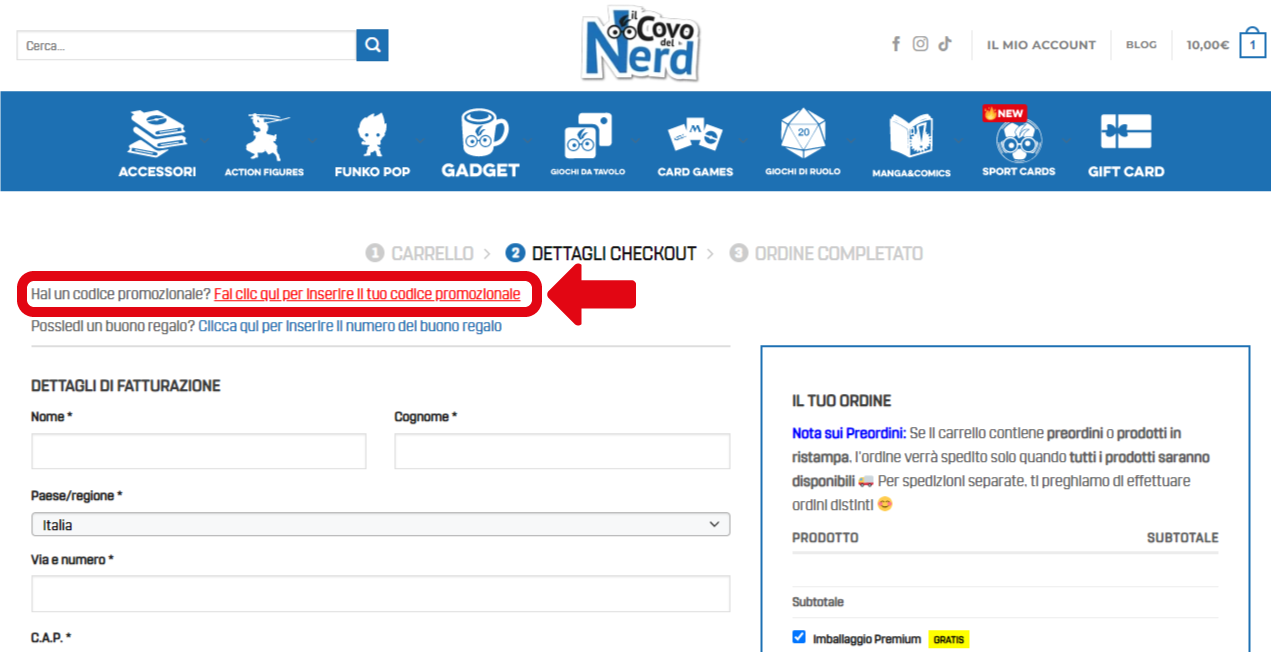
Task: Click the search magnifier button
Action: pos(372,45)
